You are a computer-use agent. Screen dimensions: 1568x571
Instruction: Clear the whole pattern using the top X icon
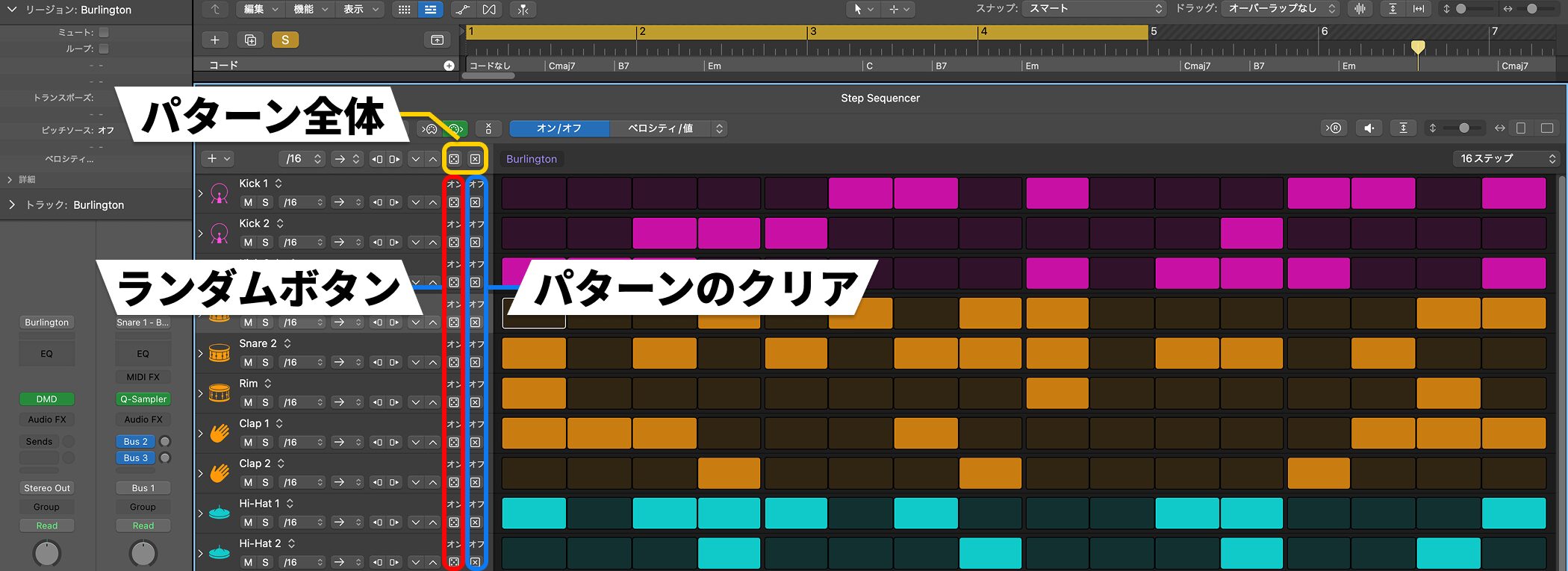475,159
